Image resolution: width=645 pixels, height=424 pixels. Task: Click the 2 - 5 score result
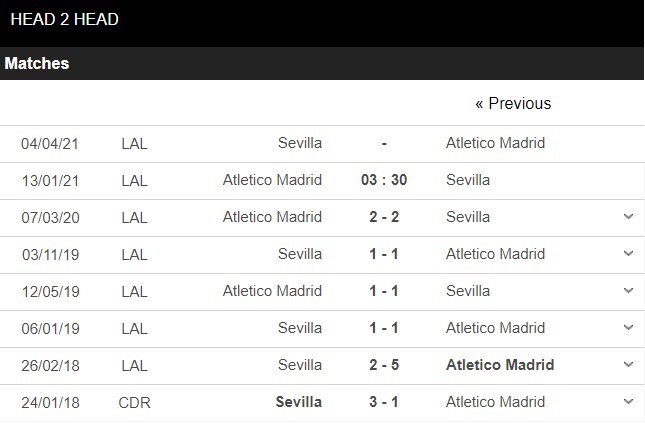click(384, 365)
